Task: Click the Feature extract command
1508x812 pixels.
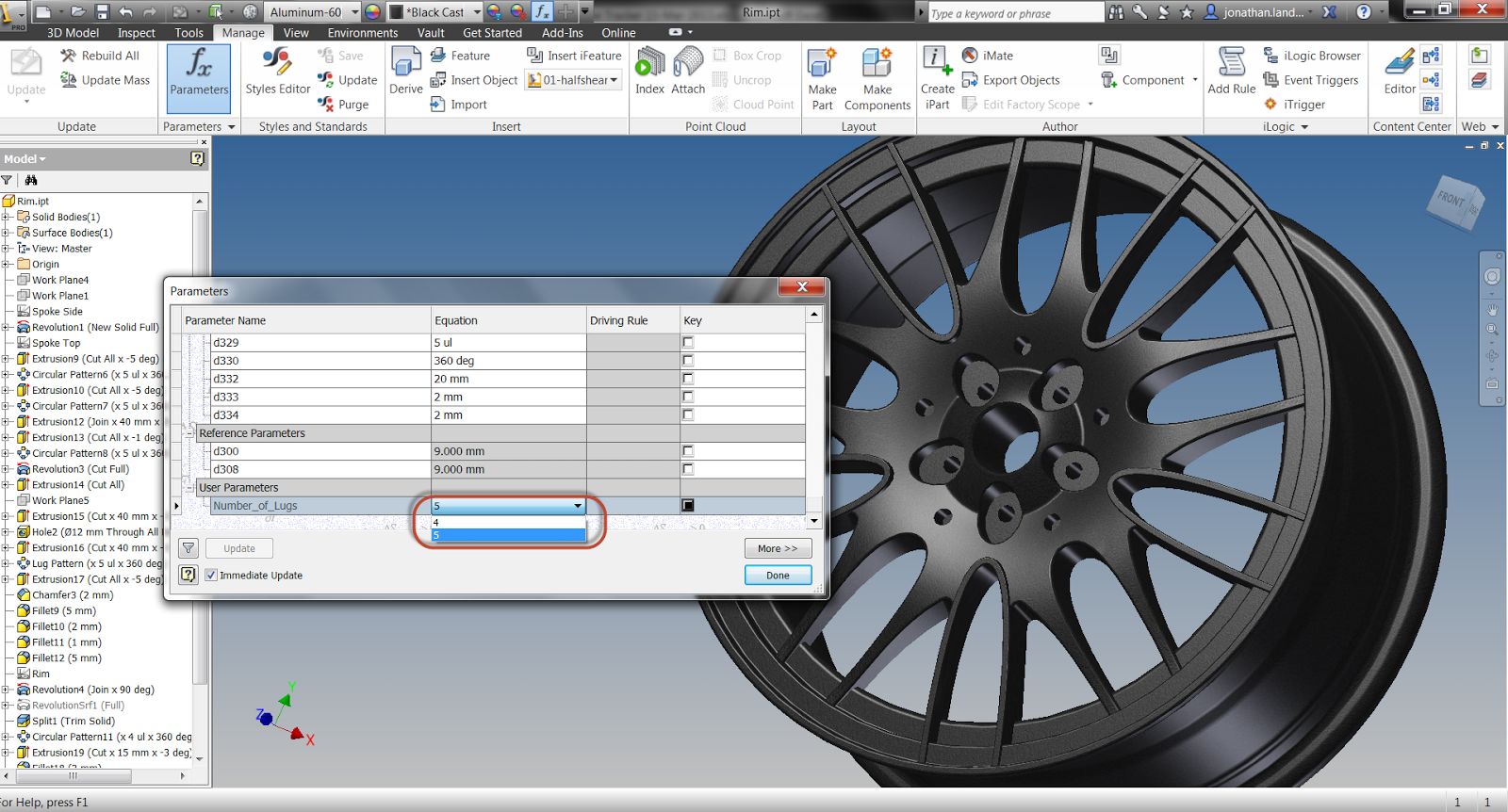Action: (x=460, y=56)
